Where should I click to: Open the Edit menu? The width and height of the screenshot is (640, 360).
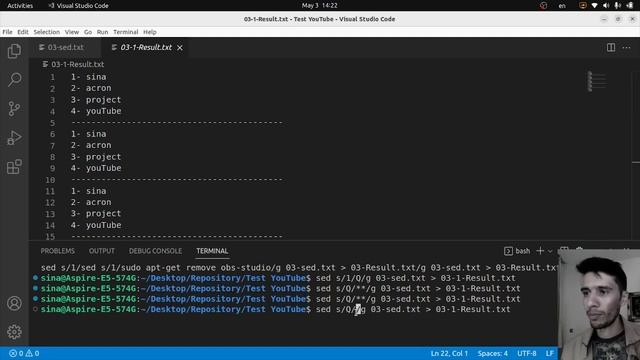(x=23, y=32)
